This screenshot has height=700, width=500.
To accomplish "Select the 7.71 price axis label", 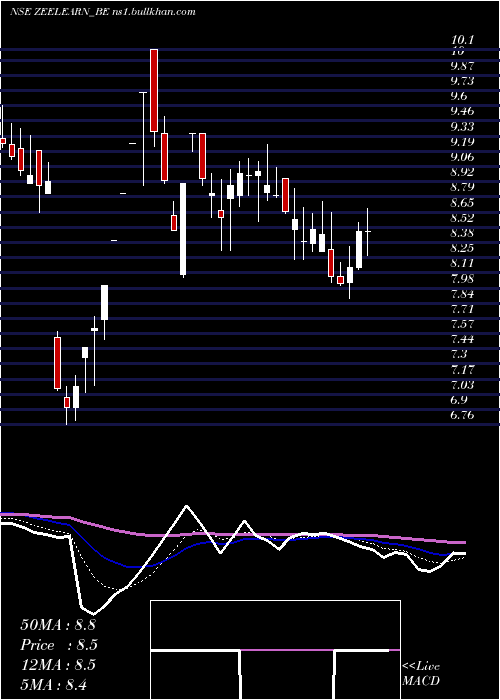I will click(x=462, y=309).
